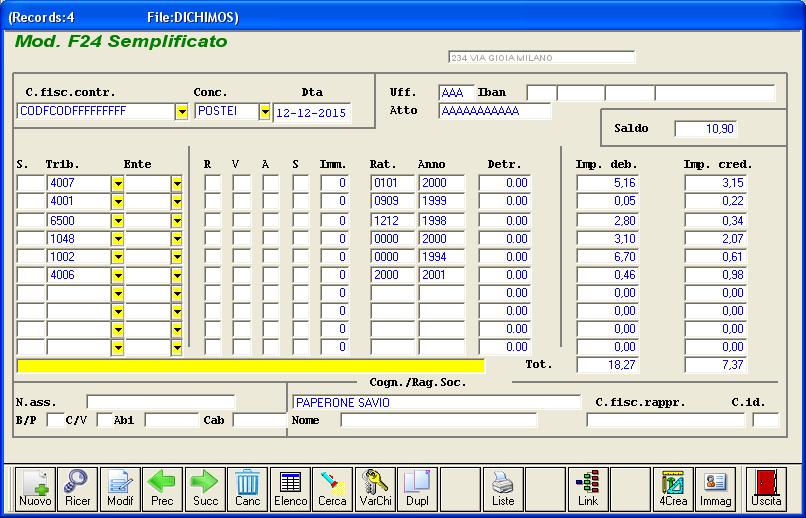Tick the S box in row 4006
The height and width of the screenshot is (518, 806).
(301, 275)
